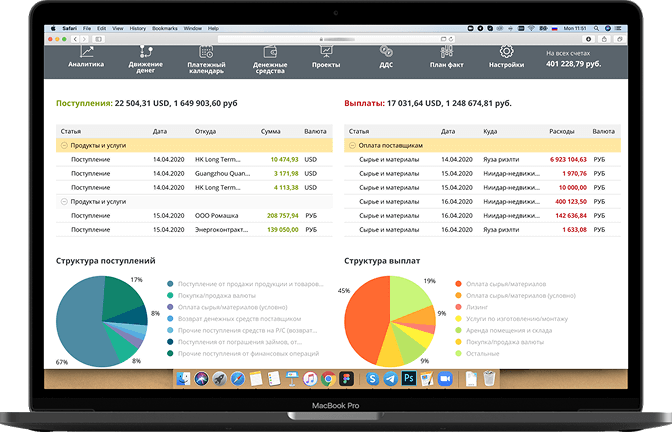Open the Проекты section icon
Viewport: 672px width, 432px height.
coord(327,52)
